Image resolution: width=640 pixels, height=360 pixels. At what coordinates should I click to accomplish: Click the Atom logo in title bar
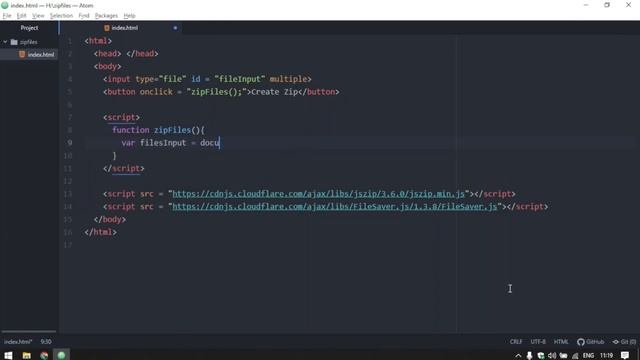[5, 5]
